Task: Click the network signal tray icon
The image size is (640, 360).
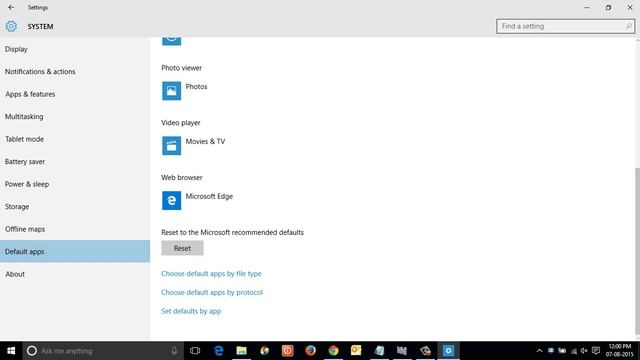Action: [574, 351]
